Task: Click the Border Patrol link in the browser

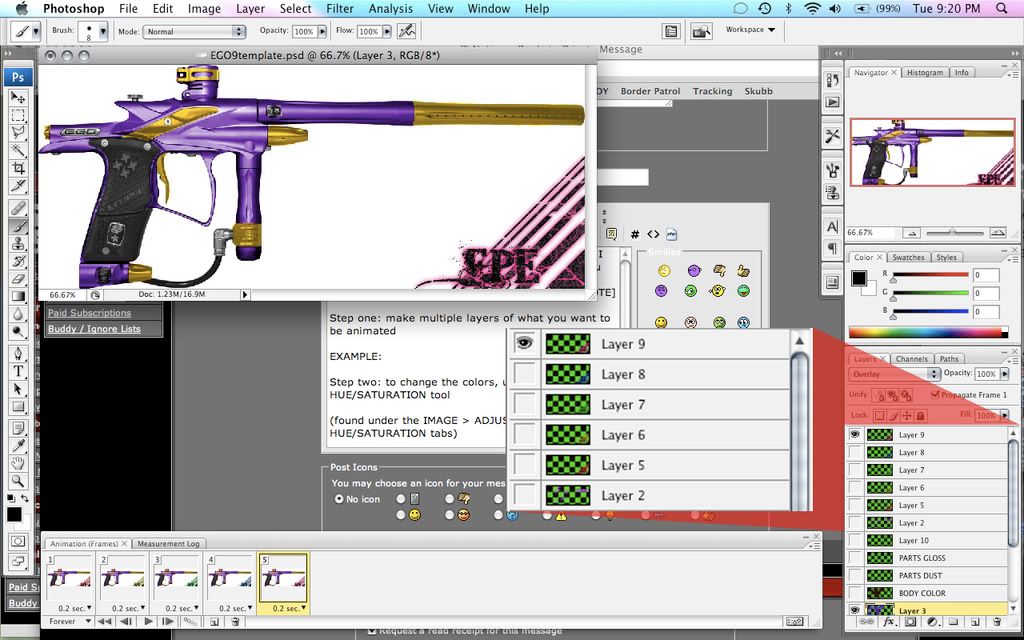Action: pos(650,91)
